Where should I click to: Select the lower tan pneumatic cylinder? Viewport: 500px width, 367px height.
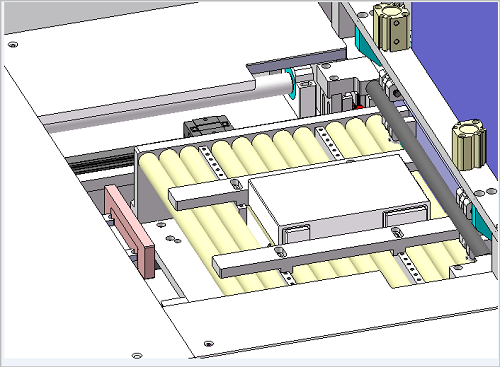click(x=469, y=145)
